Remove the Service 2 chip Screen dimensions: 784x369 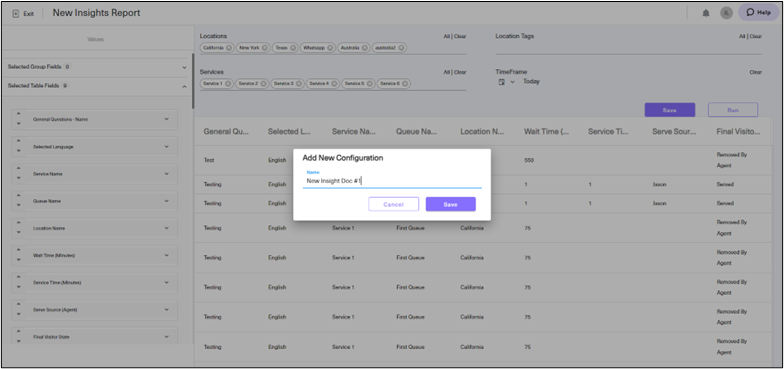pyautogui.click(x=264, y=84)
